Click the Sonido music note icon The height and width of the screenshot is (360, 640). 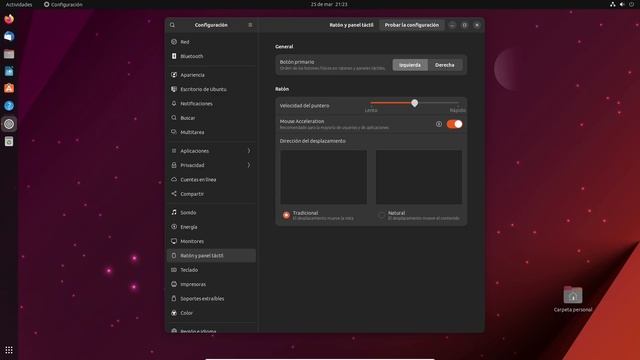(174, 212)
